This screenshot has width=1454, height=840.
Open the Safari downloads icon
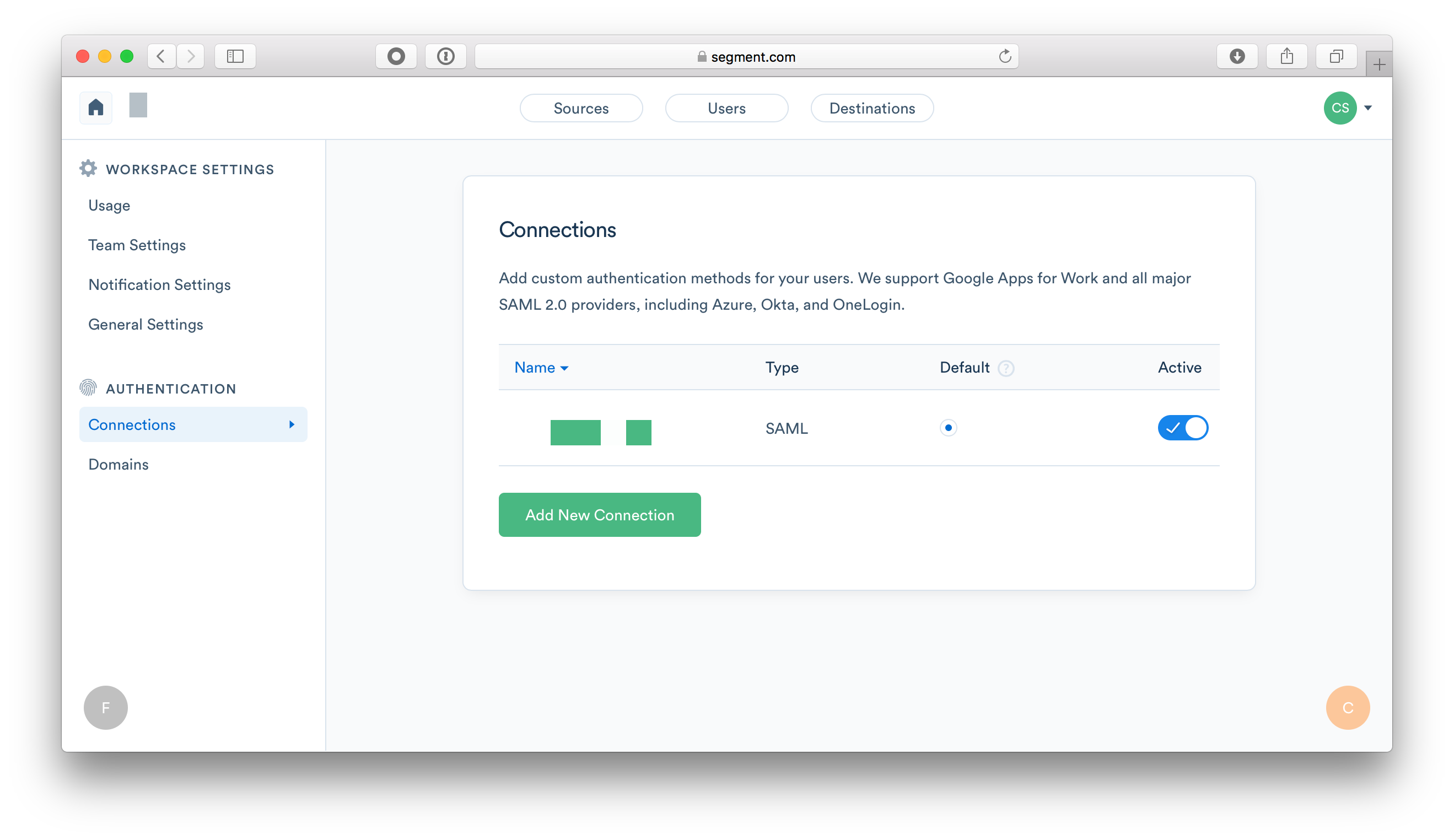(1237, 56)
